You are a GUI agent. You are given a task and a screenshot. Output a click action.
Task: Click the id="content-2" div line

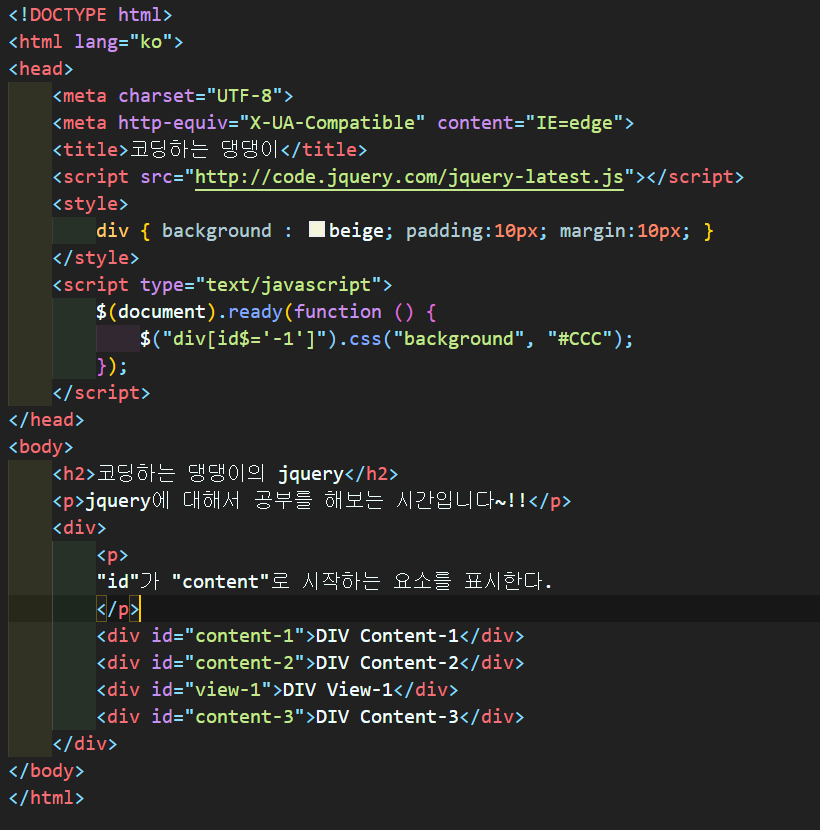point(310,663)
